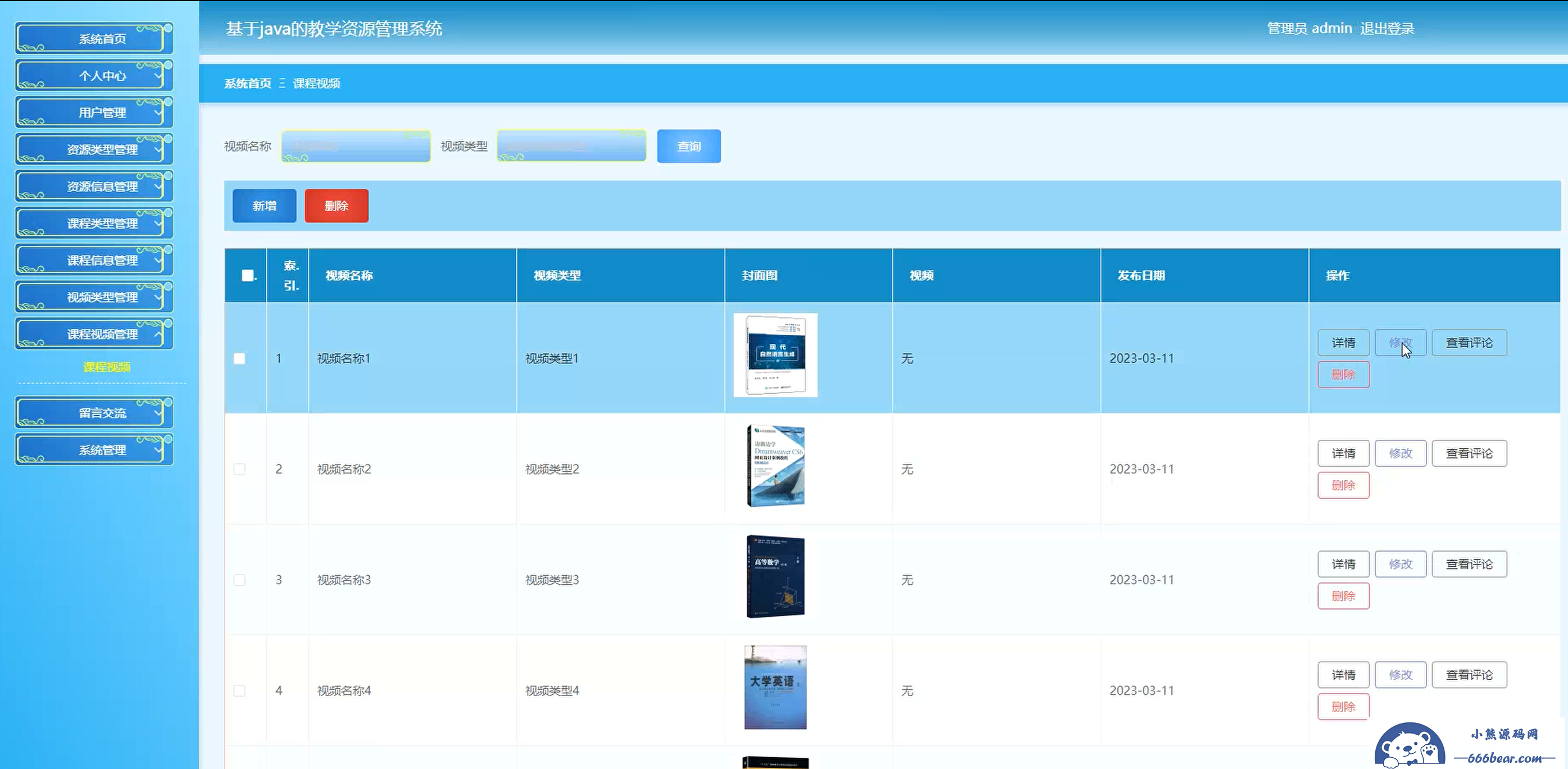1568x769 pixels.
Task: Select the 课程视频 submenu item in the sidebar
Action: 107,367
